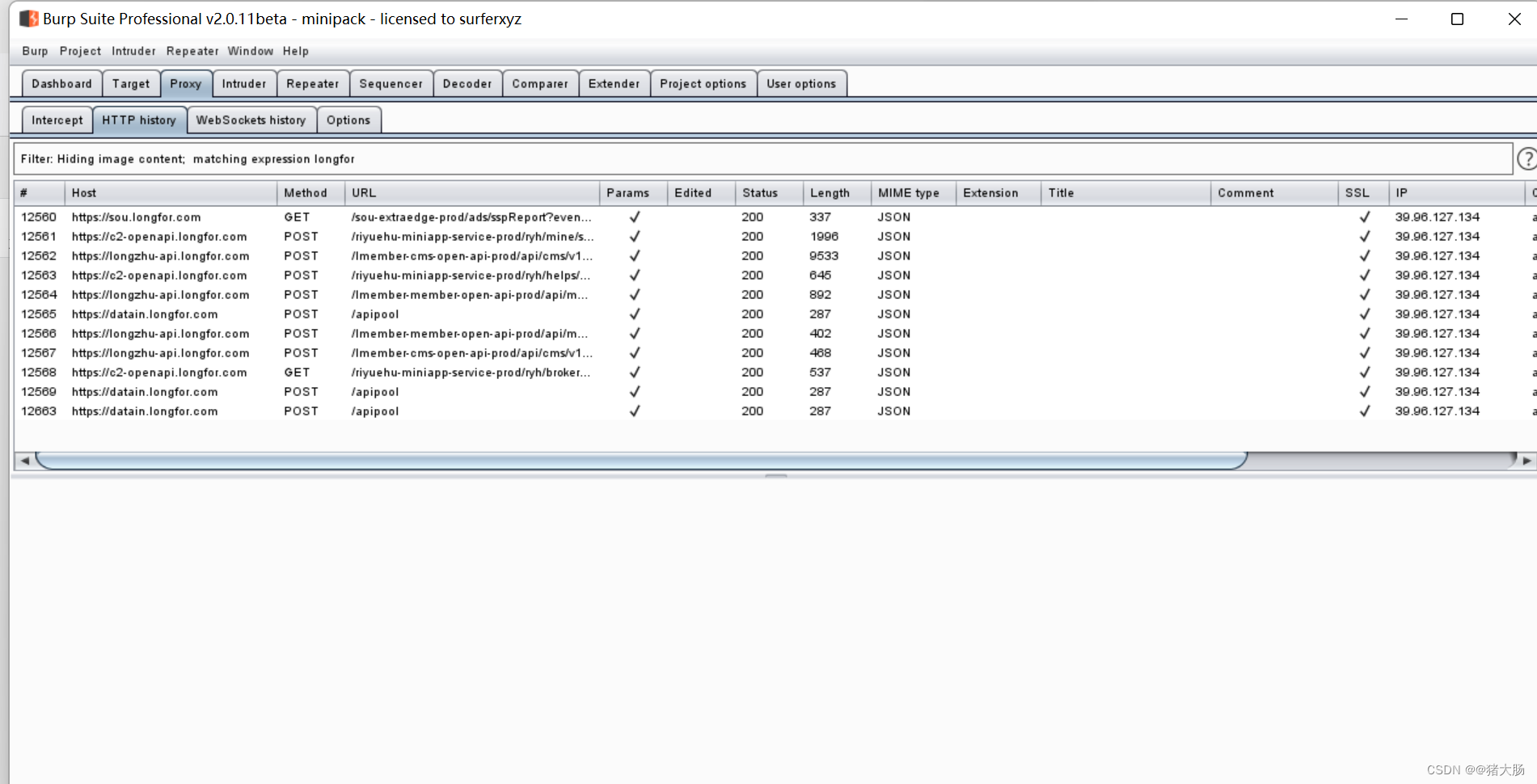Select request row number 12663
Image resolution: width=1537 pixels, height=784 pixels.
(x=775, y=411)
